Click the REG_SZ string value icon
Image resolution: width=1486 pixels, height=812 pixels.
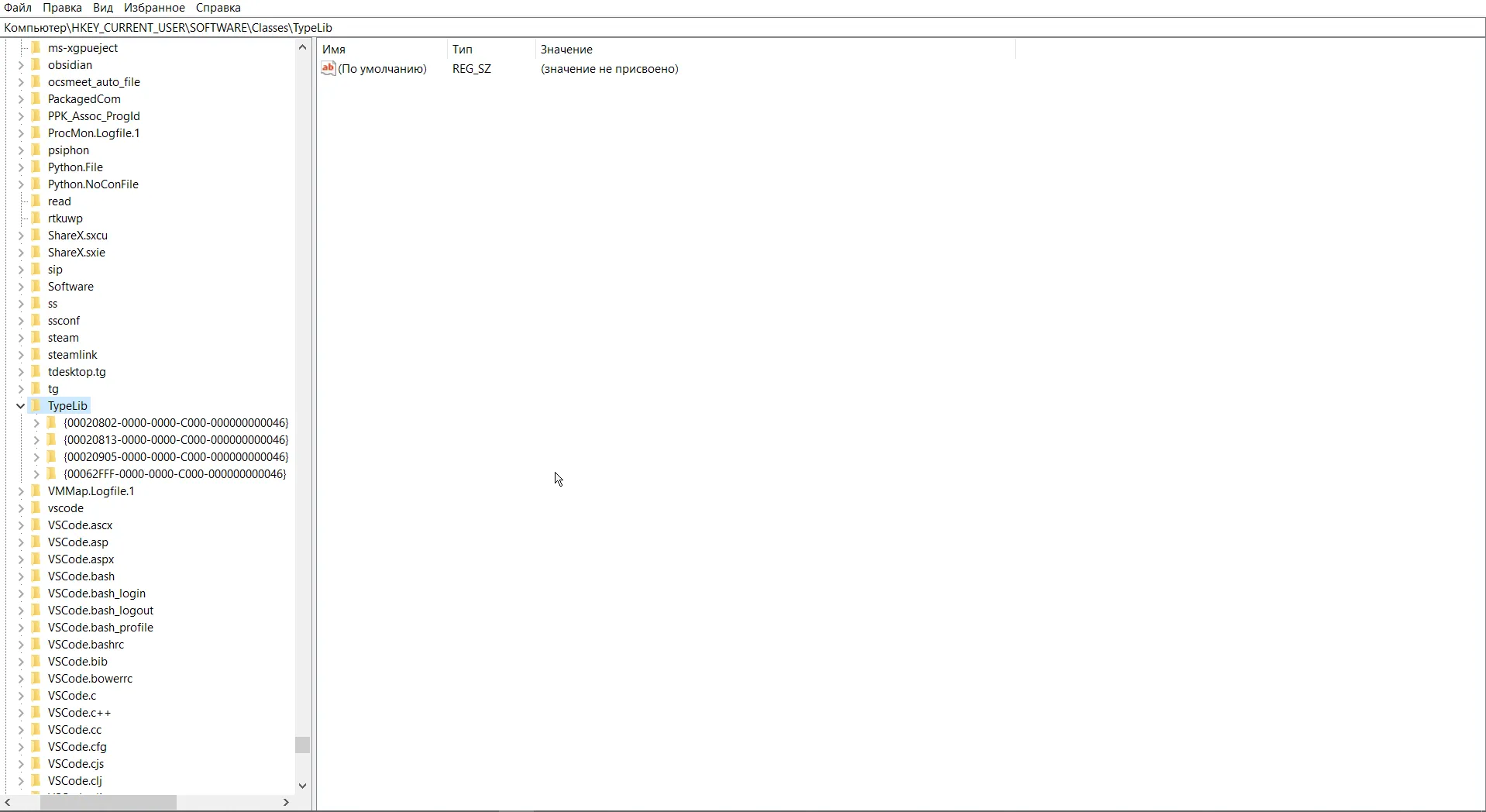[x=328, y=69]
